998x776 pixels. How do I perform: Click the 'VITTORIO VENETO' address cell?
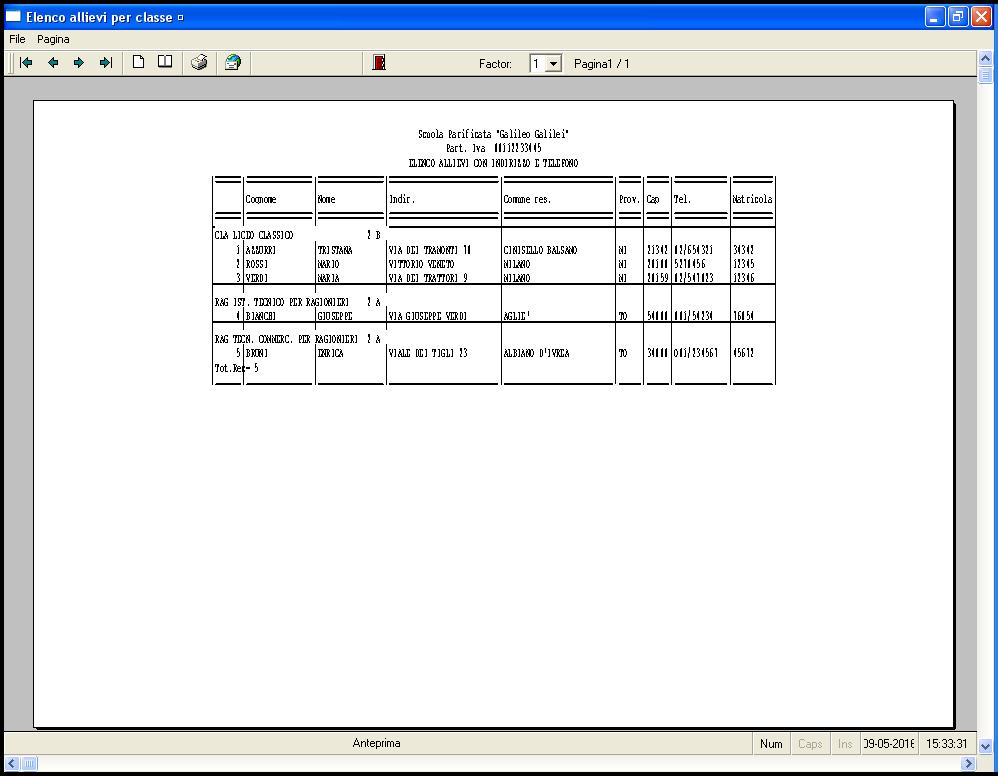[421, 264]
